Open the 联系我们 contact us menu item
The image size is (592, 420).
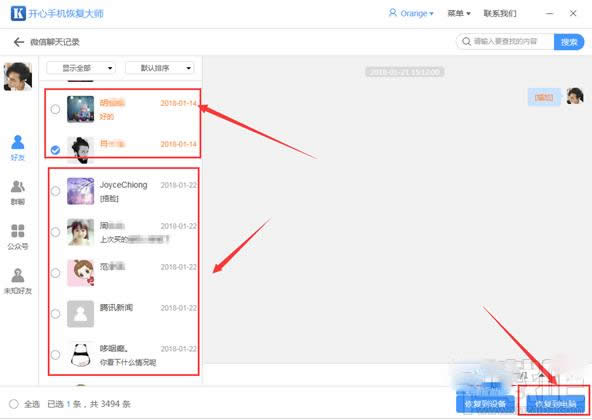(500, 13)
